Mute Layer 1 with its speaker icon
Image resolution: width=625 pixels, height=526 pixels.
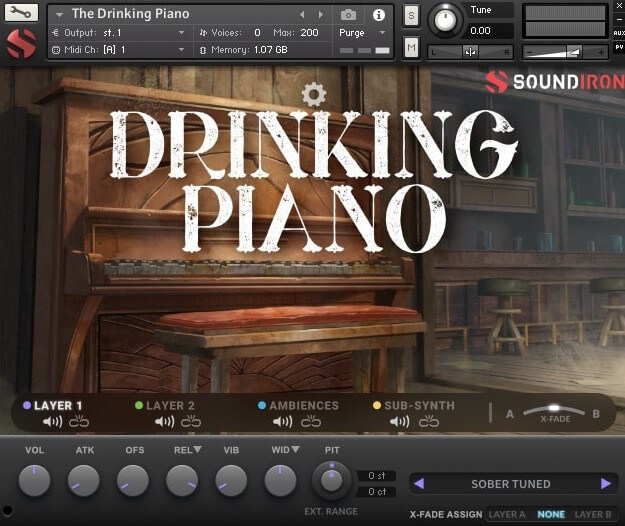coord(52,421)
